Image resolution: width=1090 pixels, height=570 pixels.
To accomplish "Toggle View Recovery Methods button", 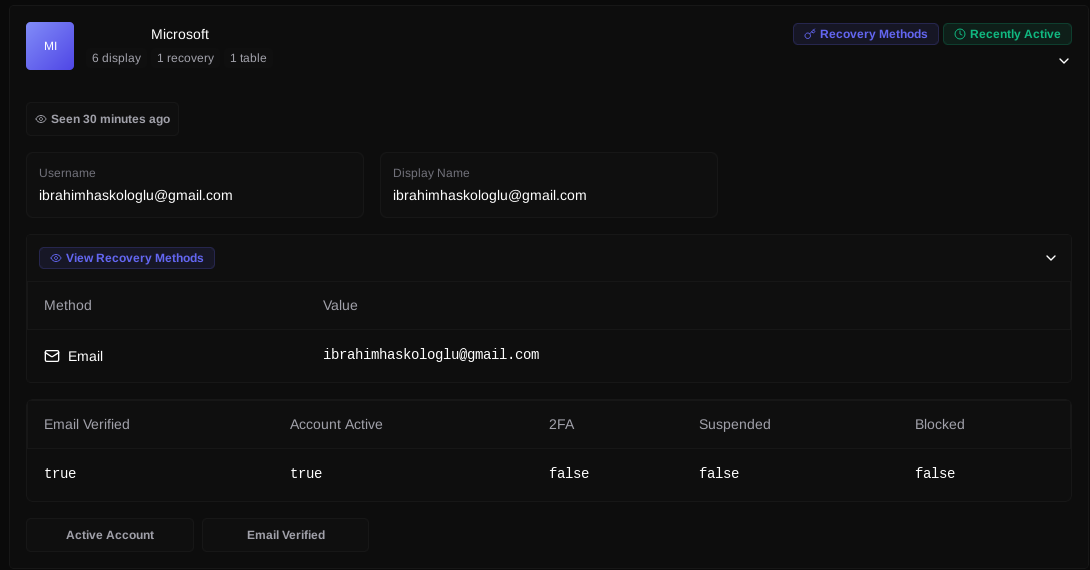I will pos(127,258).
